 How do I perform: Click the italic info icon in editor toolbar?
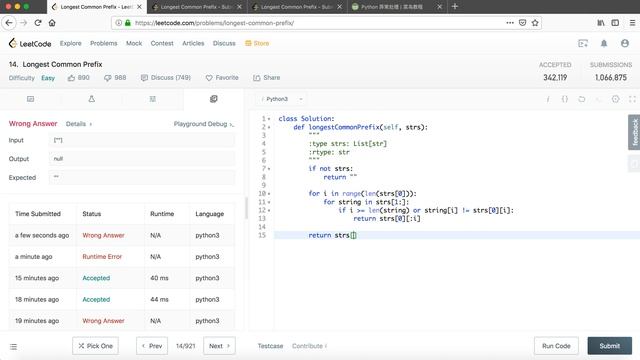pyautogui.click(x=548, y=99)
